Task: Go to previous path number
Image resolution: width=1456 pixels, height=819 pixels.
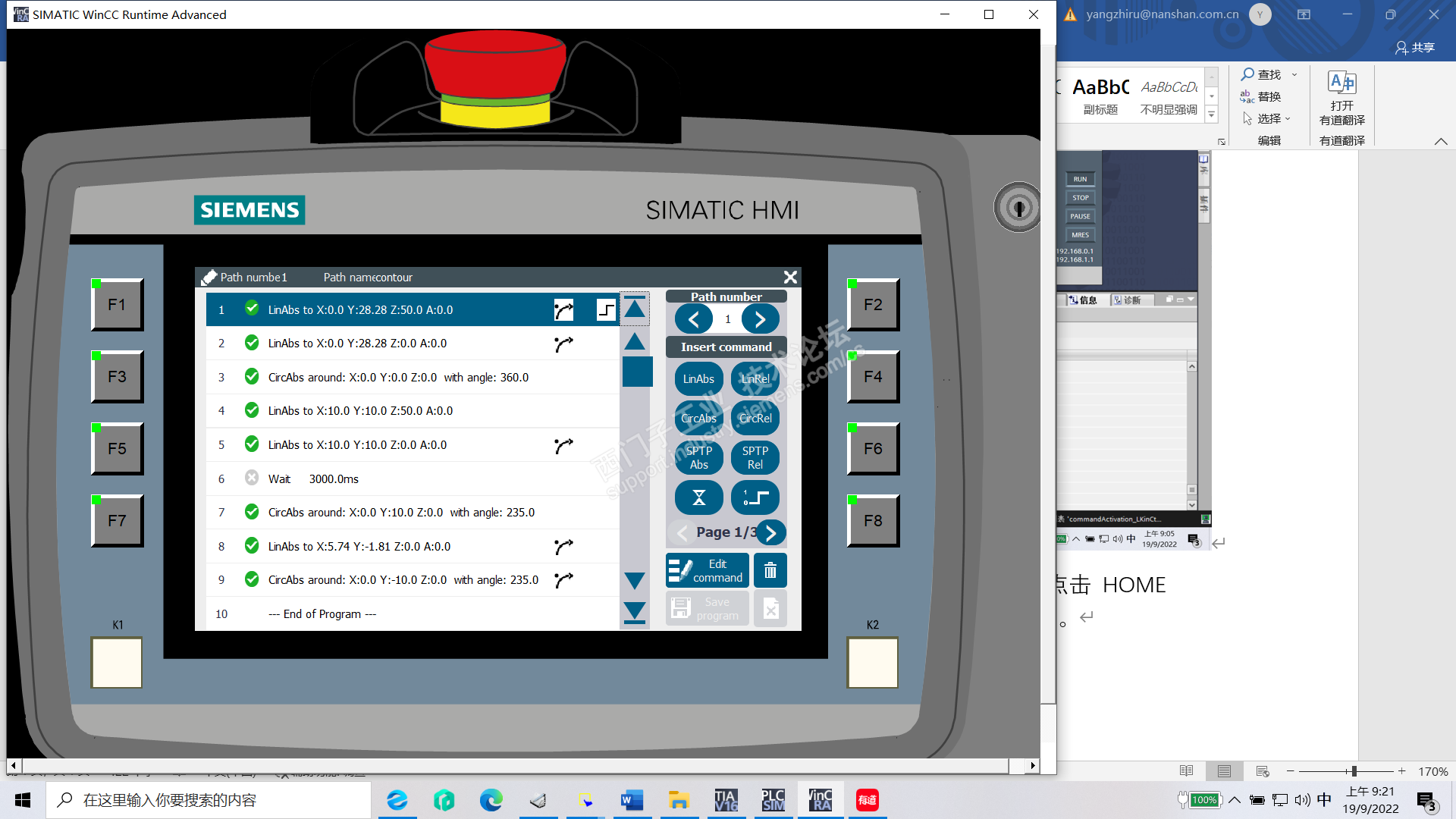Action: tap(694, 319)
